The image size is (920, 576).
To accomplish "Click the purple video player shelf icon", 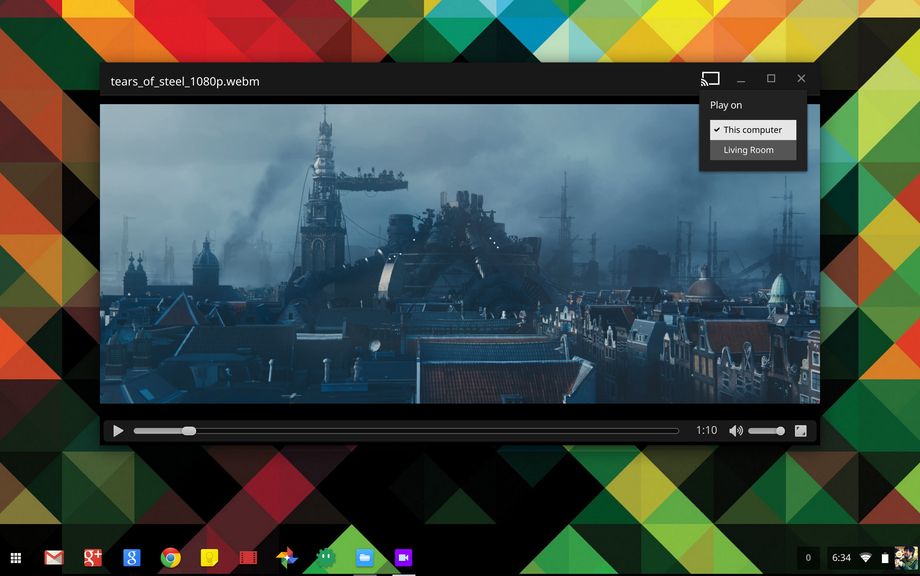I will (x=403, y=557).
